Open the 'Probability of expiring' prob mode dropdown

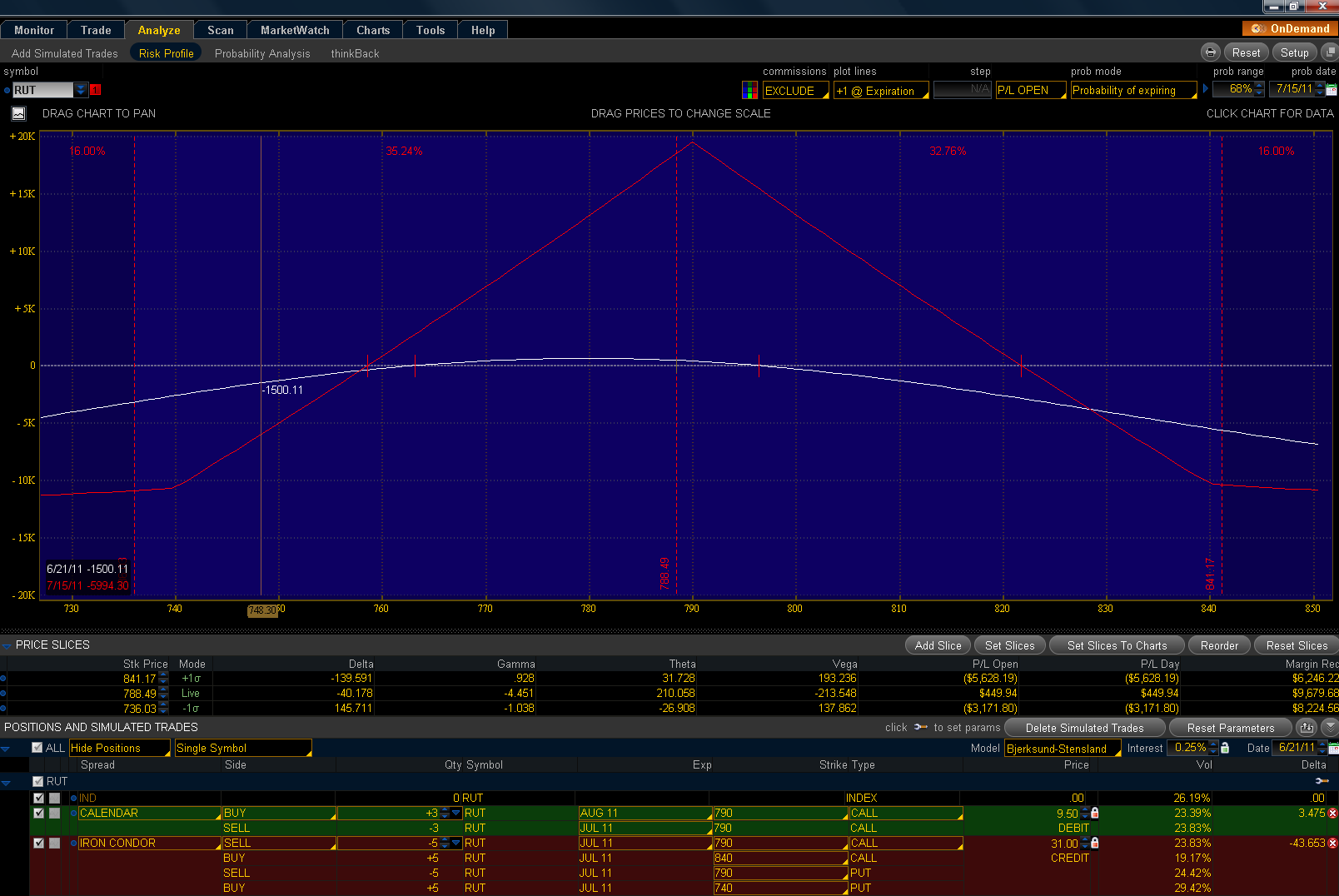[x=1133, y=90]
